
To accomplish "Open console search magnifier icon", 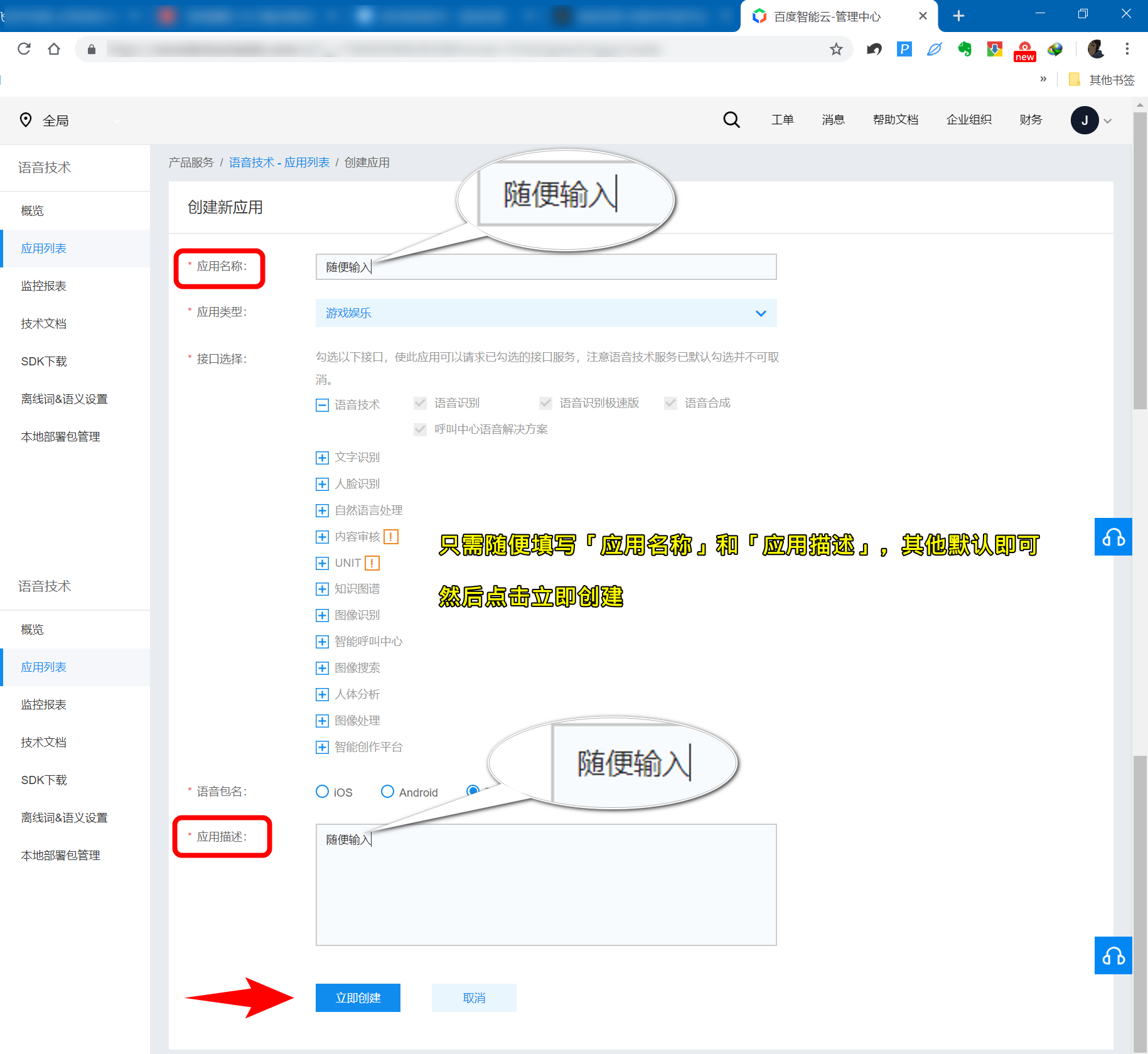I will pyautogui.click(x=731, y=120).
